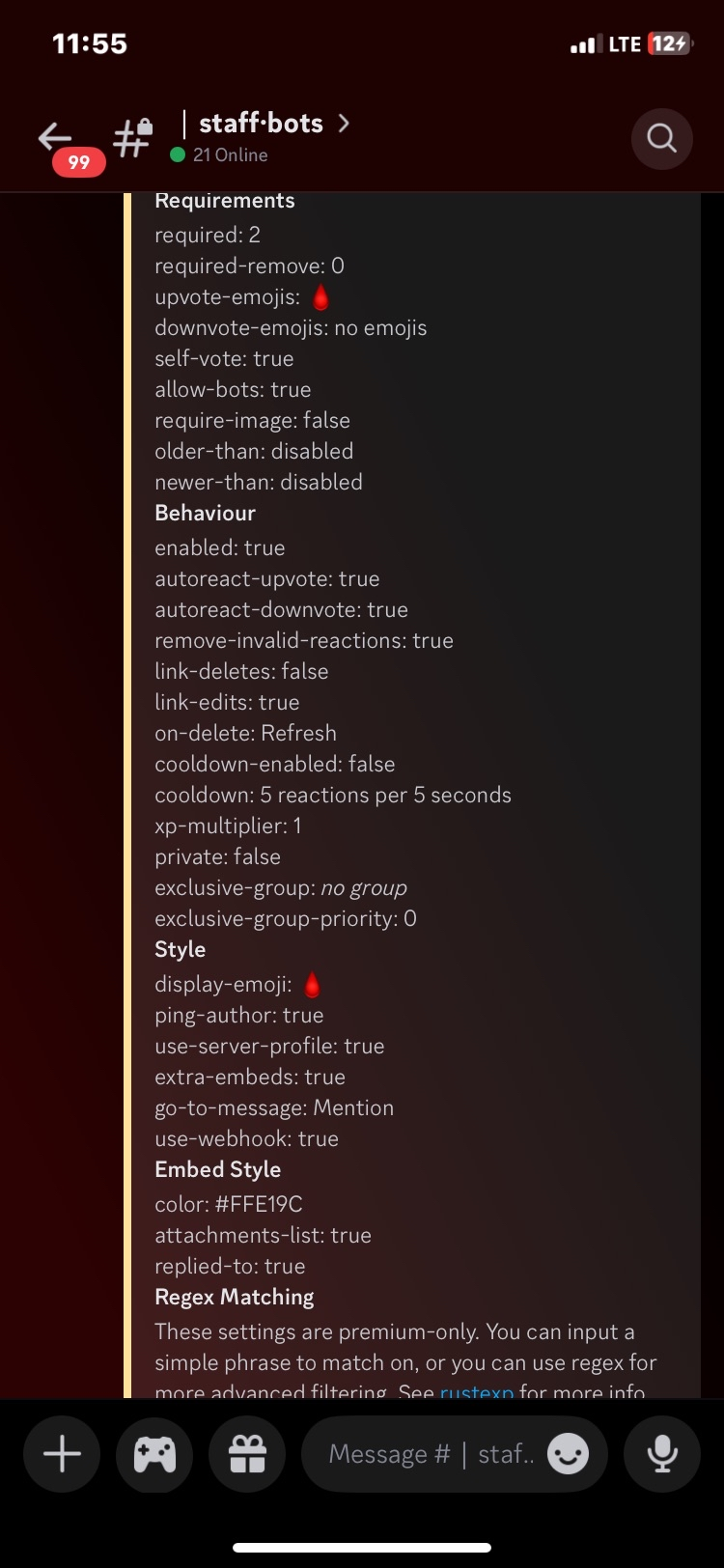The height and width of the screenshot is (1568, 724).
Task: Tap the gift icon
Action: 247,1454
